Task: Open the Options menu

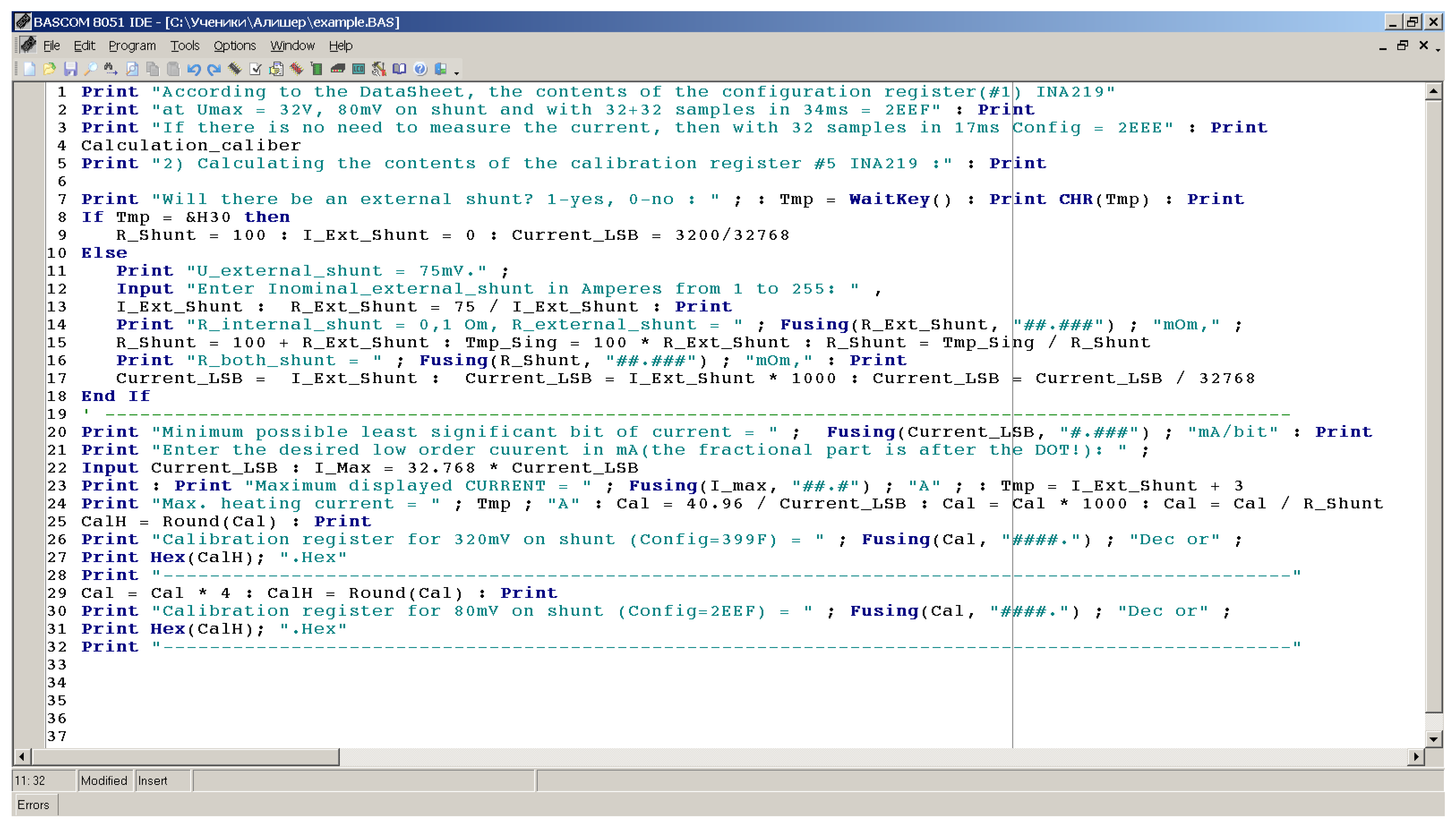Action: pos(235,46)
